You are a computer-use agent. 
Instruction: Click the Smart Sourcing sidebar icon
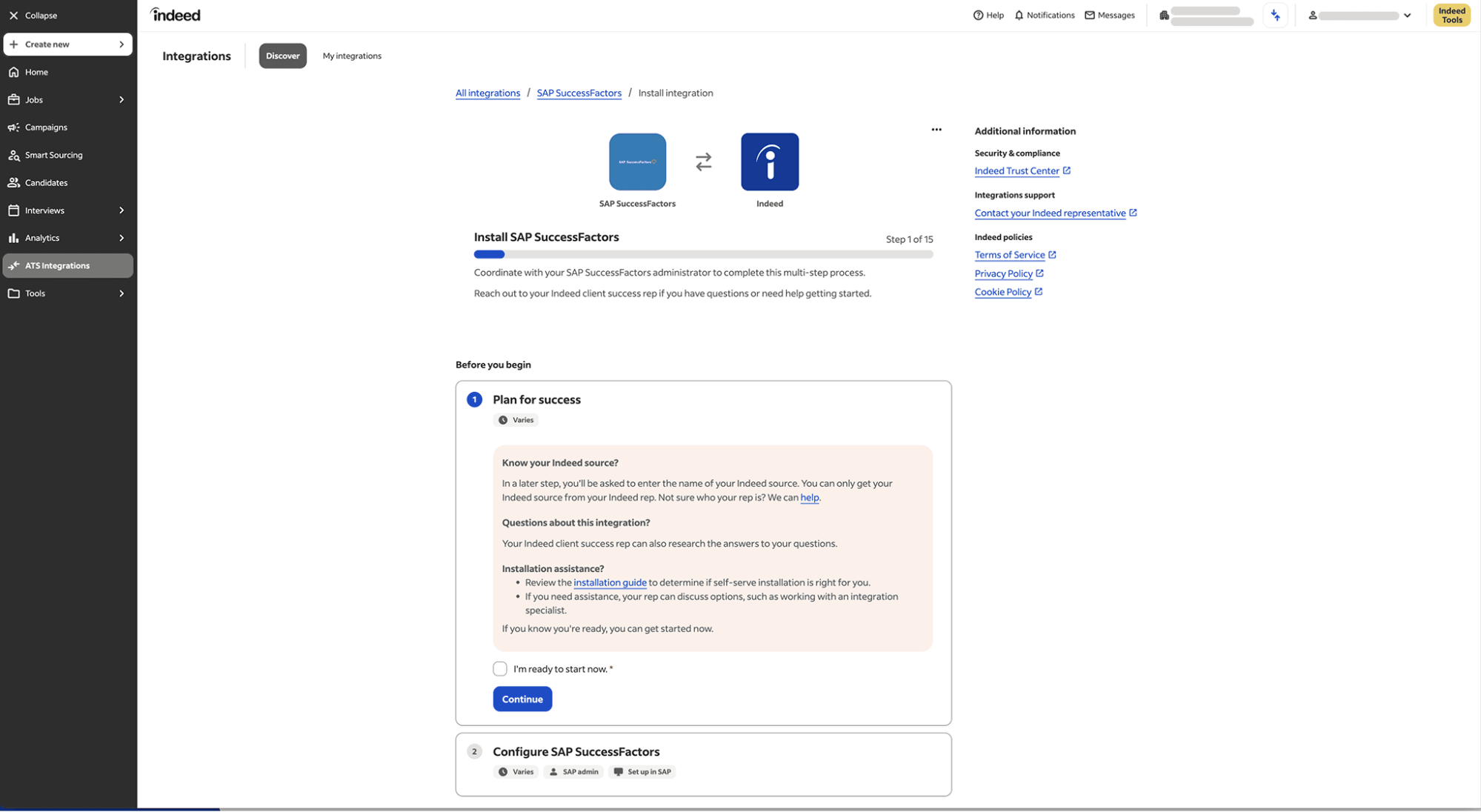[x=13, y=155]
